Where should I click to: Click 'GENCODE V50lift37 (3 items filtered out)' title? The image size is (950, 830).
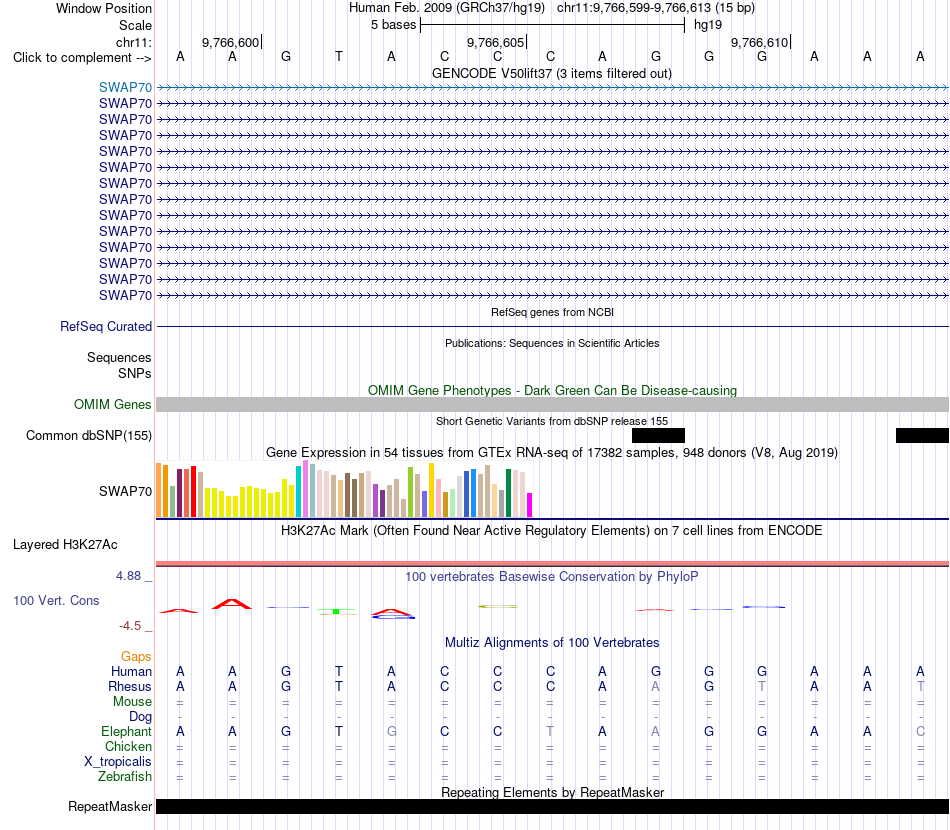(x=551, y=73)
